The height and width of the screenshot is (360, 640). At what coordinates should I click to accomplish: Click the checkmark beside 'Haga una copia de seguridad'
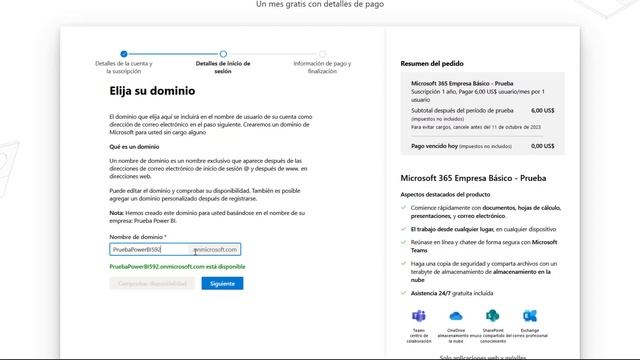tap(404, 264)
